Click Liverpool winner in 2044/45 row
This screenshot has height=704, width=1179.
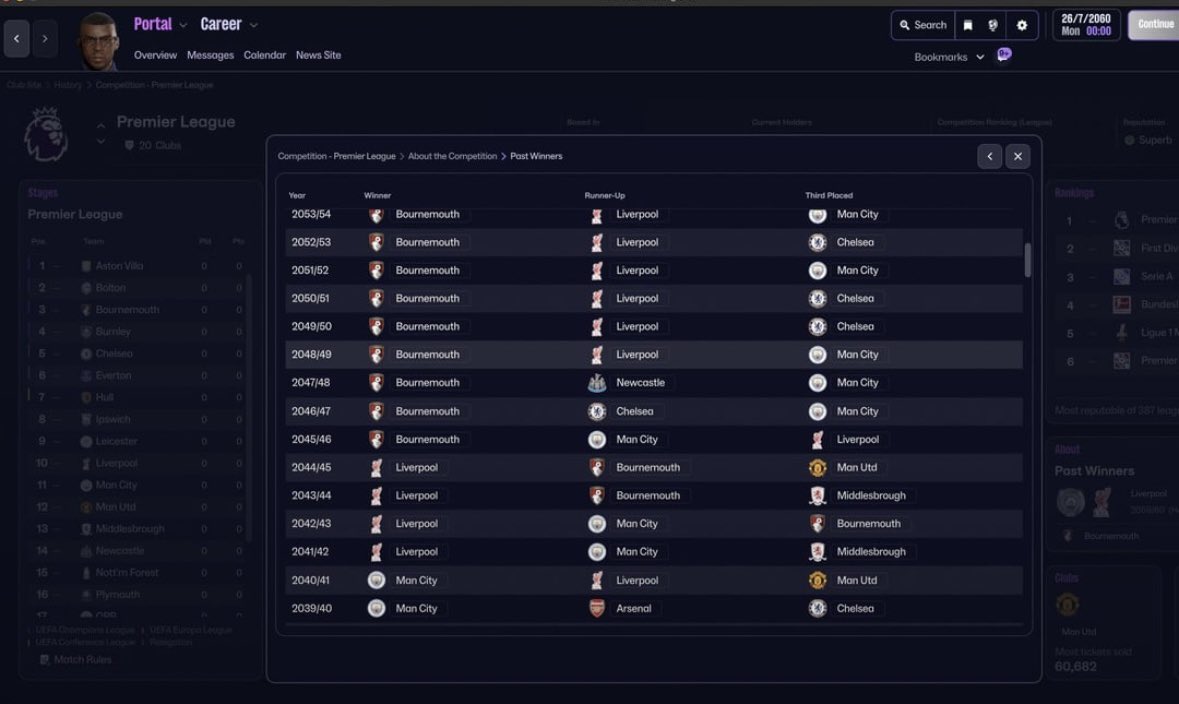pos(417,467)
